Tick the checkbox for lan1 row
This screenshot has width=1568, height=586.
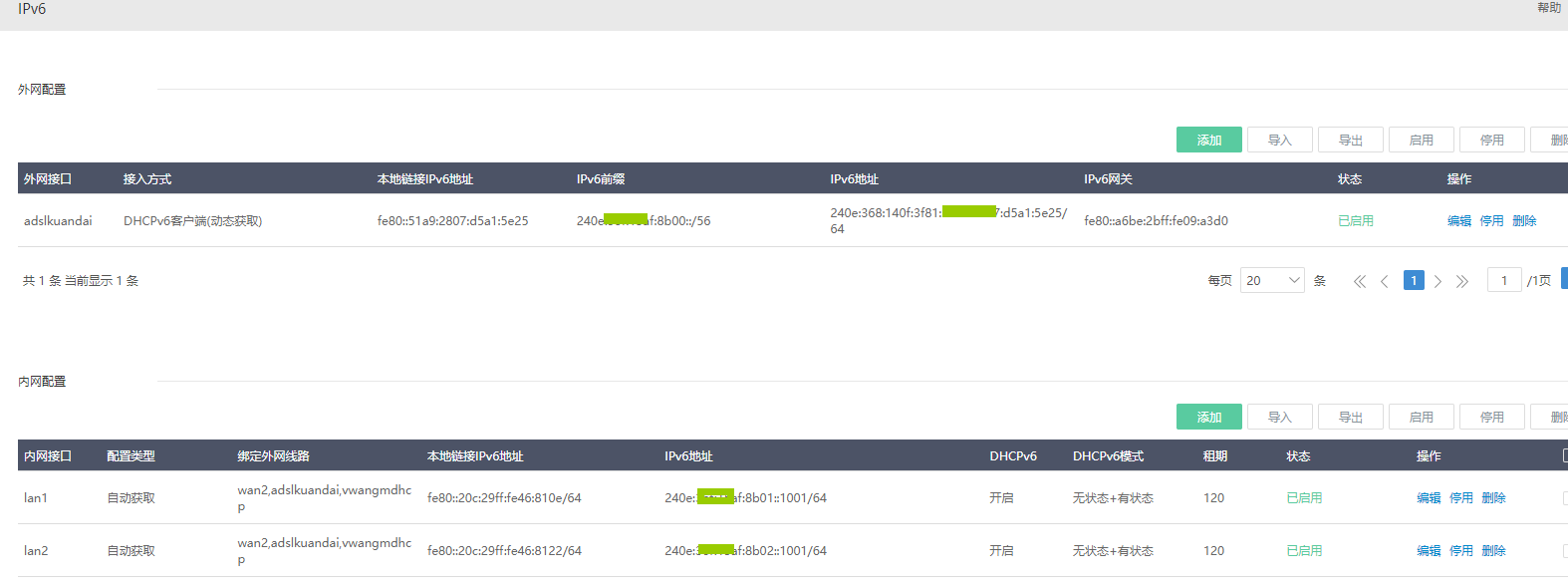[1565, 497]
